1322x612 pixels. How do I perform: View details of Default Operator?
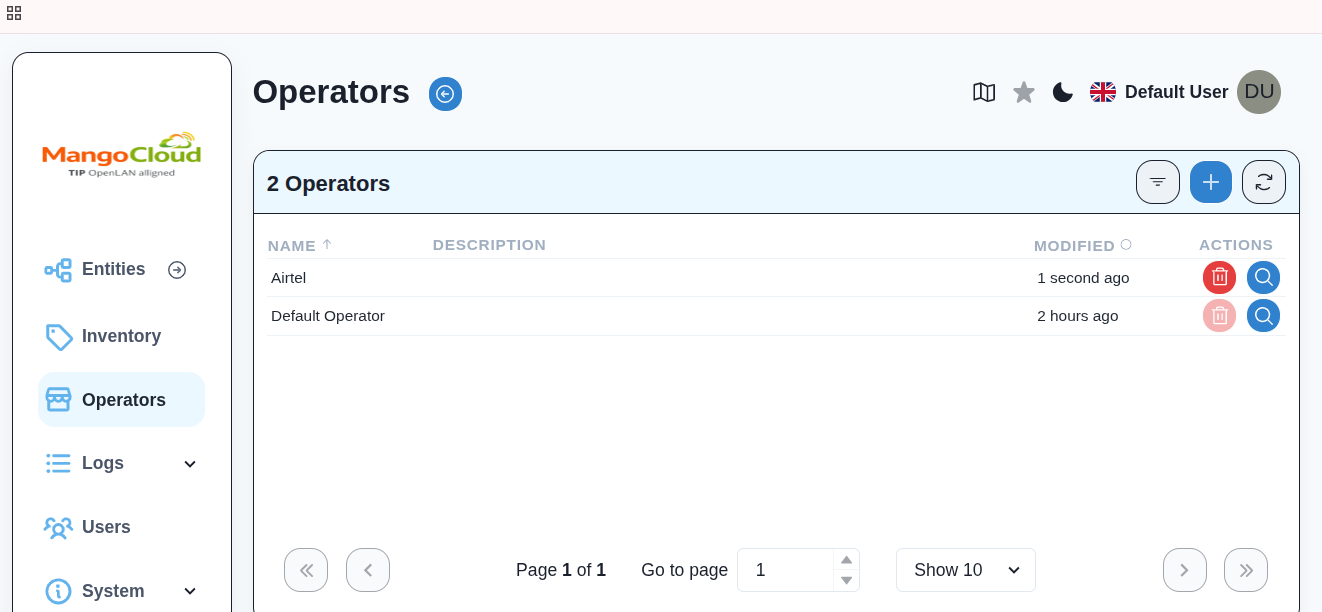(x=1263, y=316)
